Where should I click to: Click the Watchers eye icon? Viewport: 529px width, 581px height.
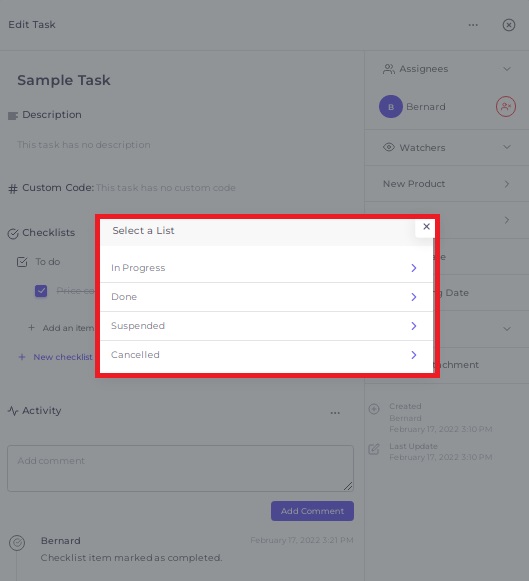389,147
